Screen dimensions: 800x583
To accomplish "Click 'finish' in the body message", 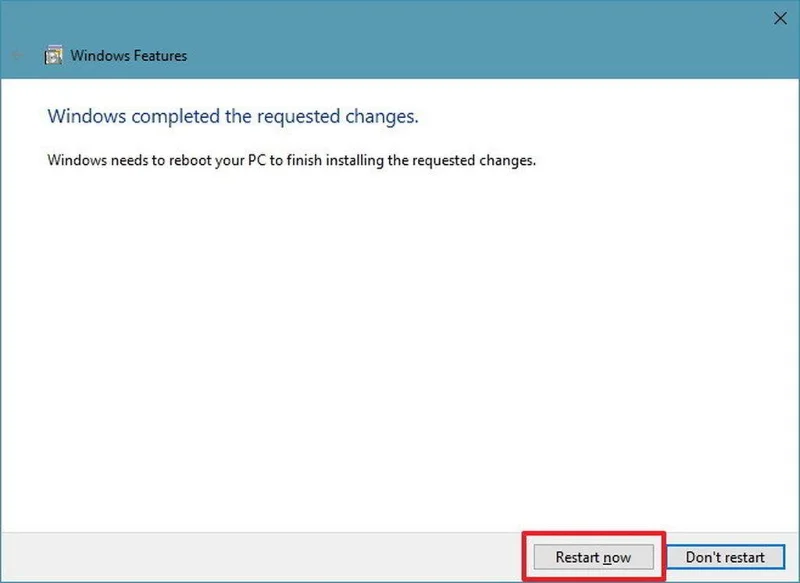I will (x=304, y=160).
